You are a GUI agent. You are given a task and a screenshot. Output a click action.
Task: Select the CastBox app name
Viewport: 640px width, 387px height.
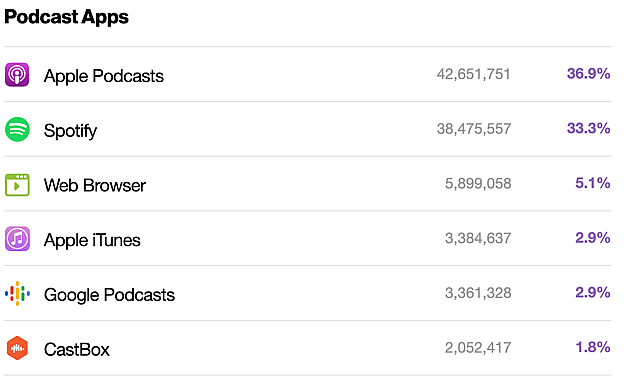click(77, 349)
